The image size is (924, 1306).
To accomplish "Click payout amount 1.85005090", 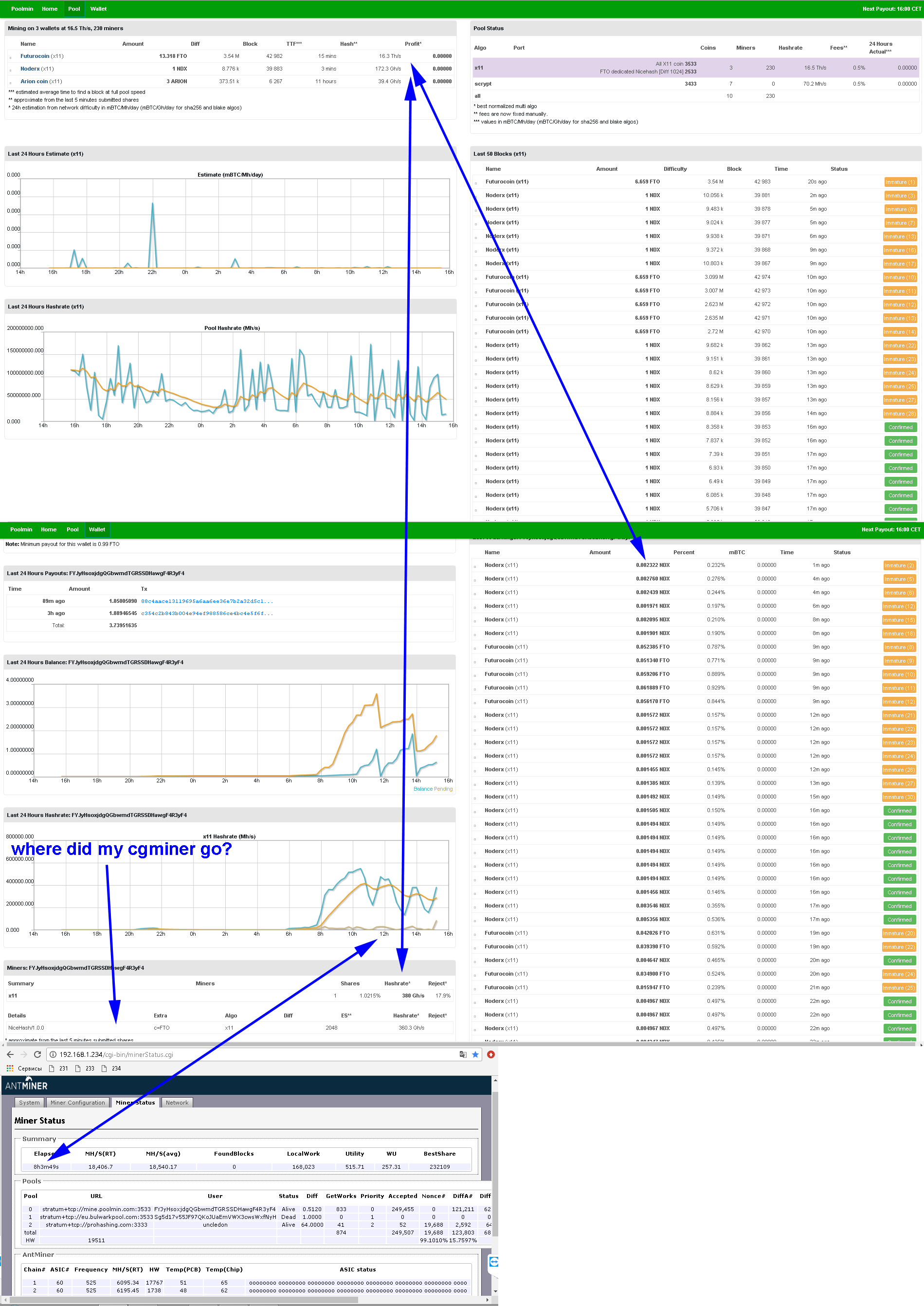I will pyautogui.click(x=123, y=601).
